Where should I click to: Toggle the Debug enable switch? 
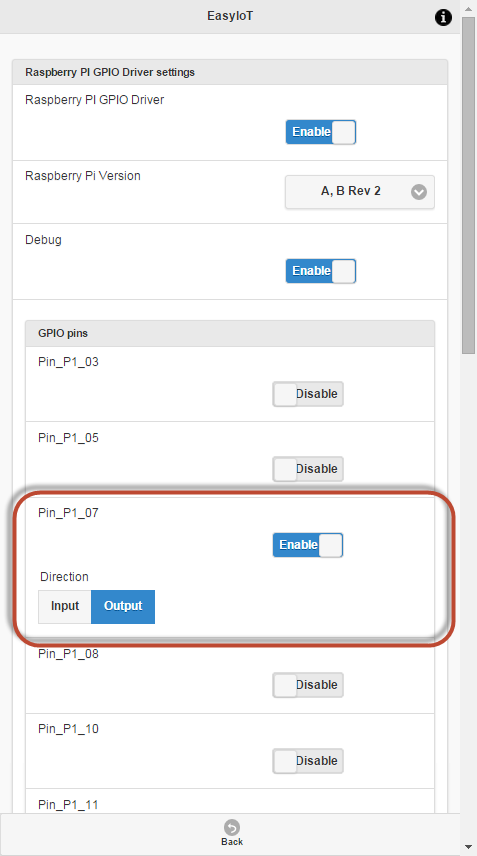(321, 271)
